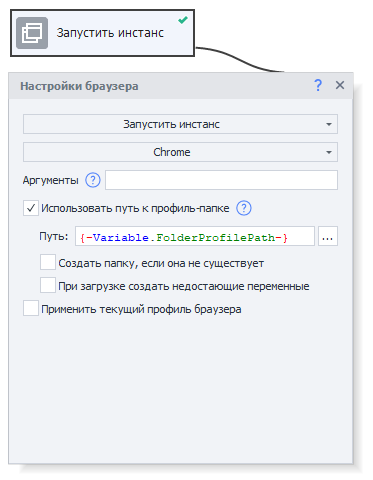
Task: Uncheck 'Использовать путь к профиль-папке'
Action: point(31,208)
